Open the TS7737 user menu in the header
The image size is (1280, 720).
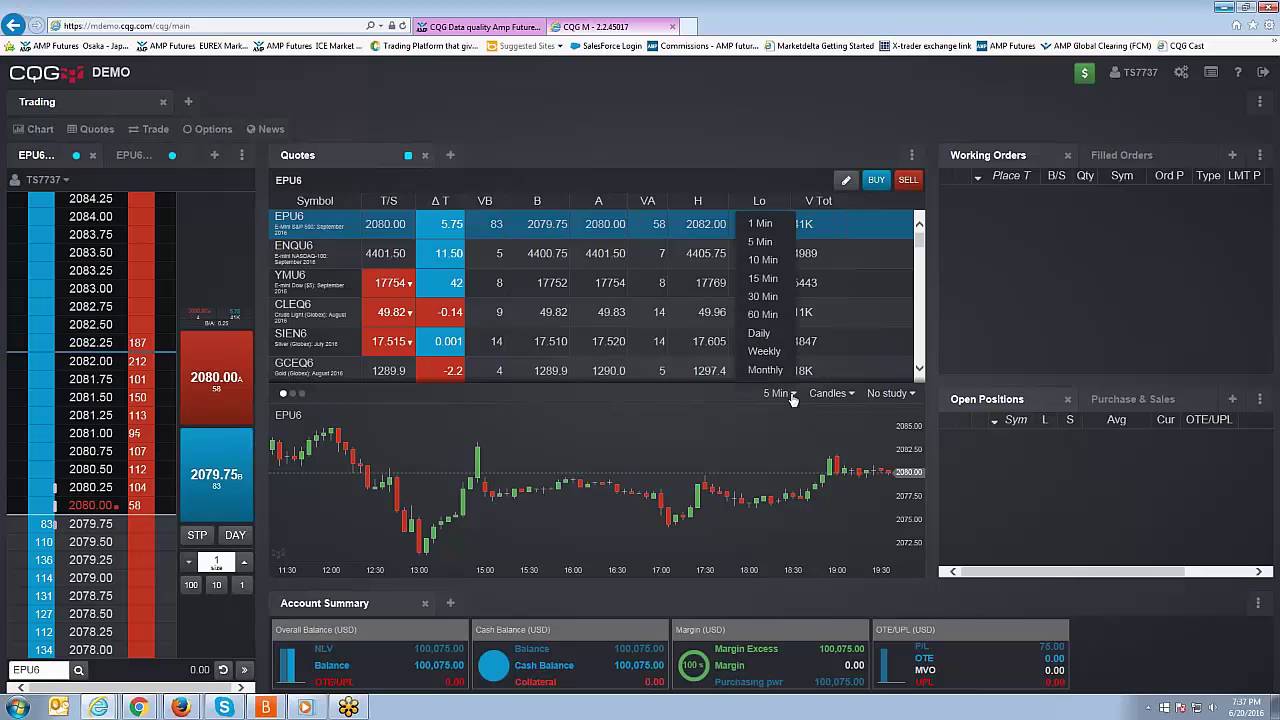(x=1134, y=72)
